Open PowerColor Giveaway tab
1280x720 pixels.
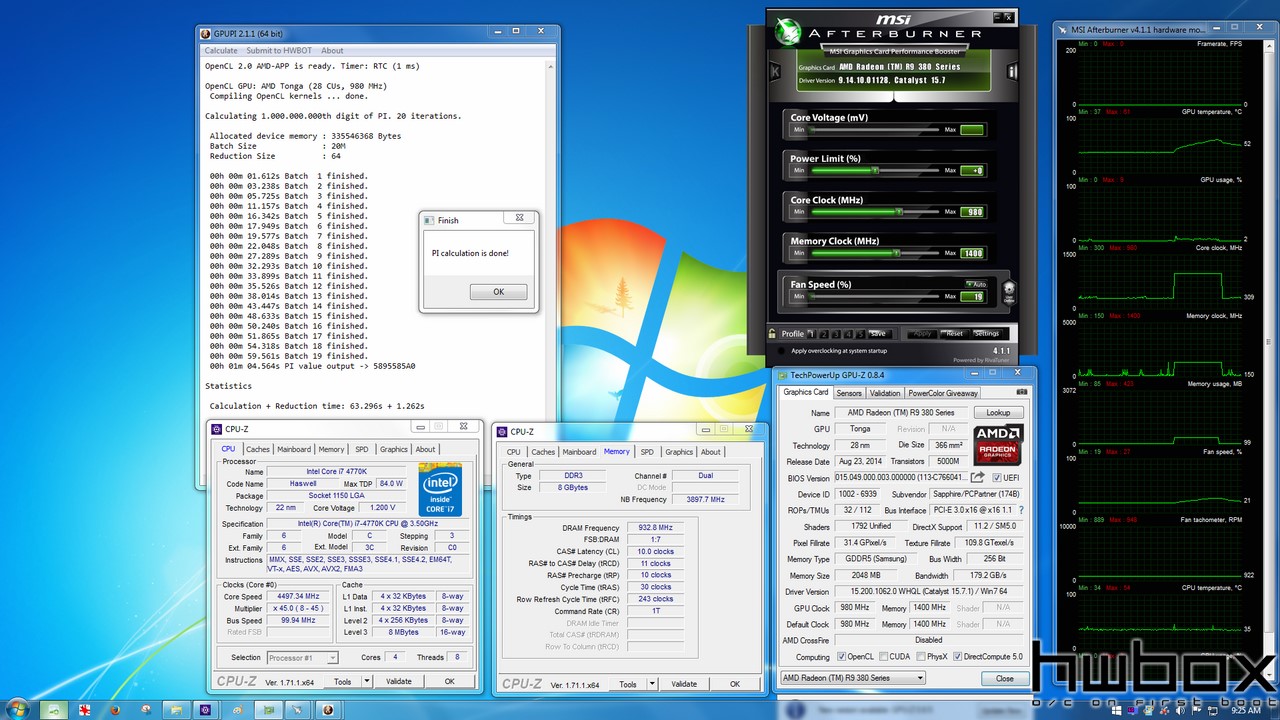pos(943,393)
